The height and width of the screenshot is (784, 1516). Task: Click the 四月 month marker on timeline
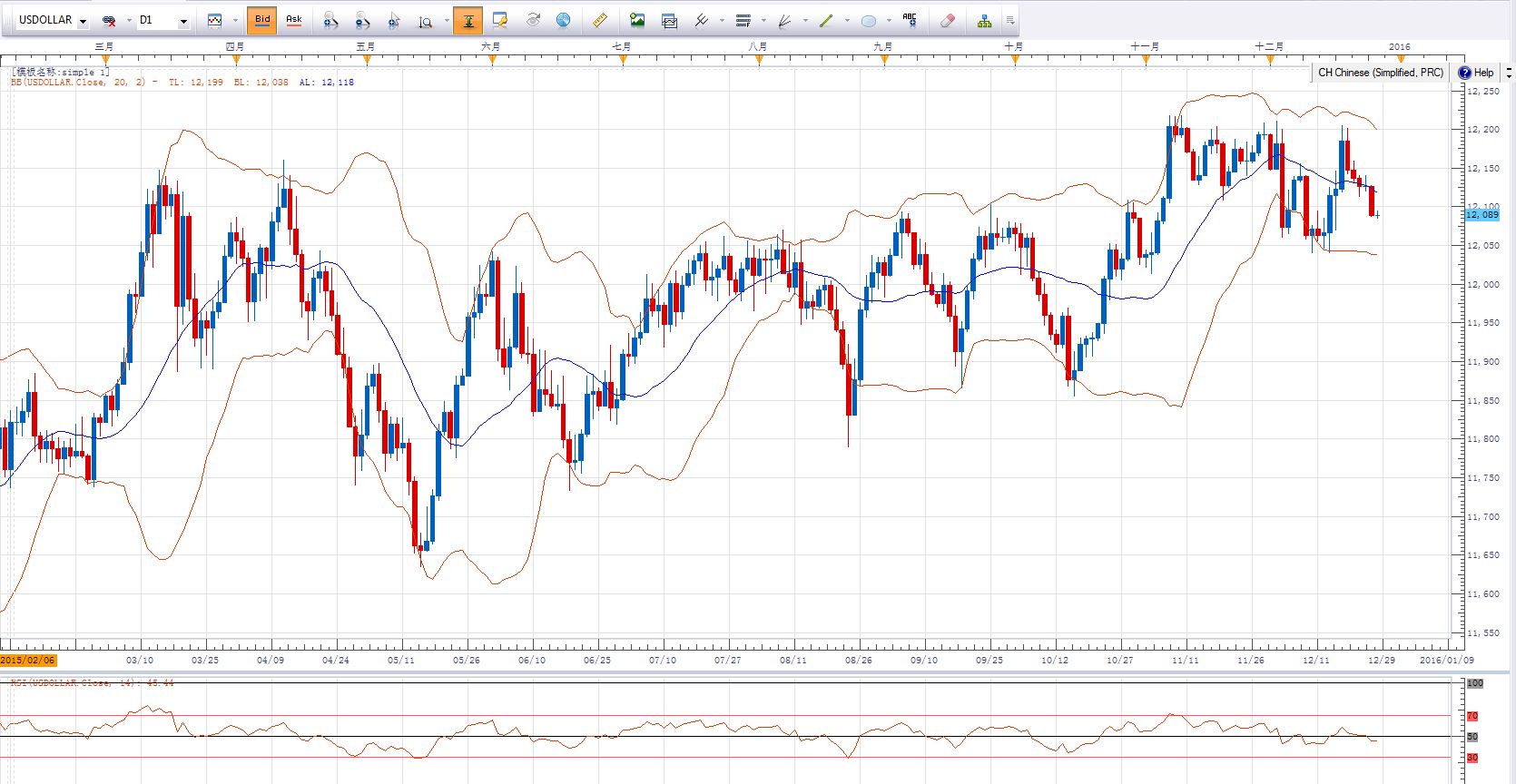pos(235,46)
